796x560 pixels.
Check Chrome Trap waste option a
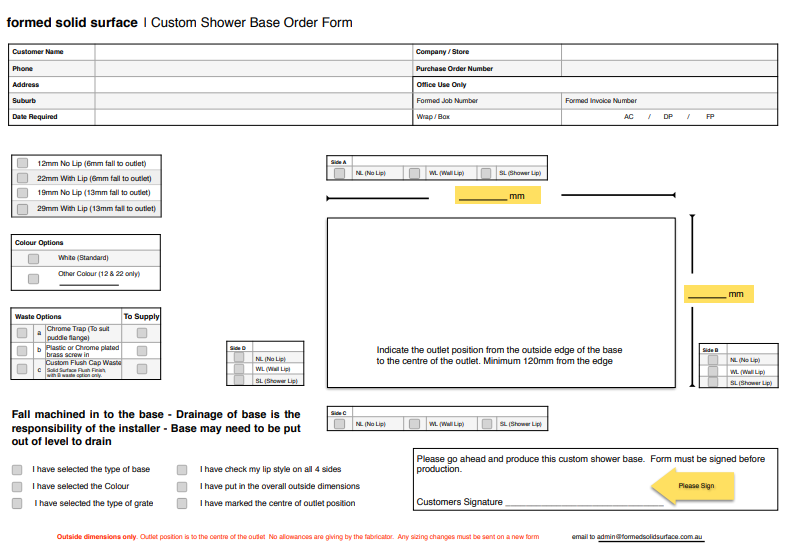pos(22,333)
